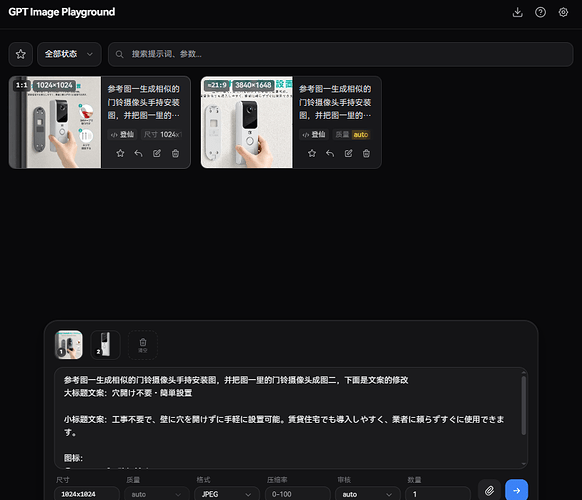This screenshot has height=500, width=582.
Task: Open the JPEG format dropdown
Action: (x=227, y=494)
